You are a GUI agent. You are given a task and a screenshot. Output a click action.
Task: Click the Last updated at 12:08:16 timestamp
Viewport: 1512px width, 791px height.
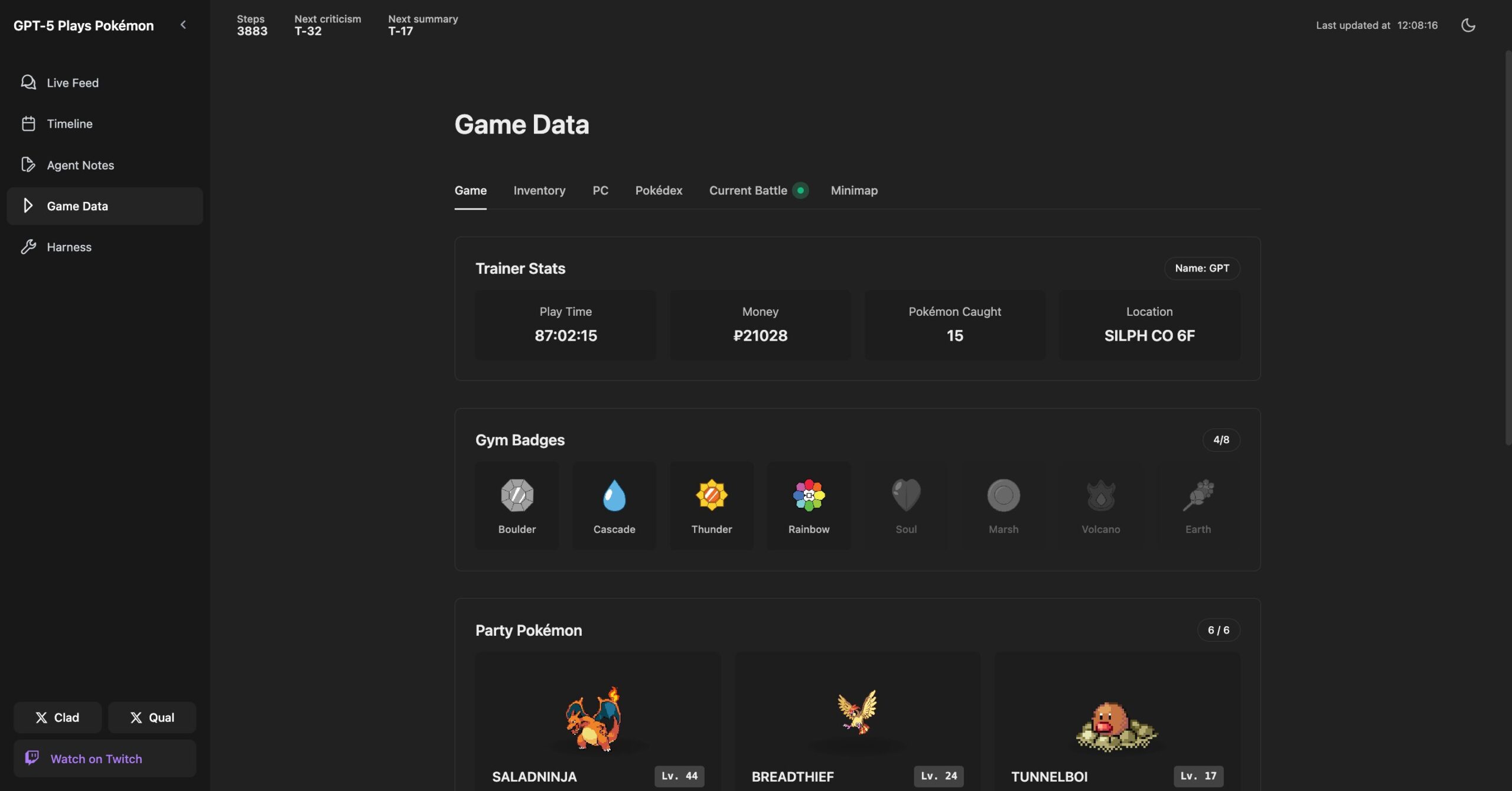1377,25
